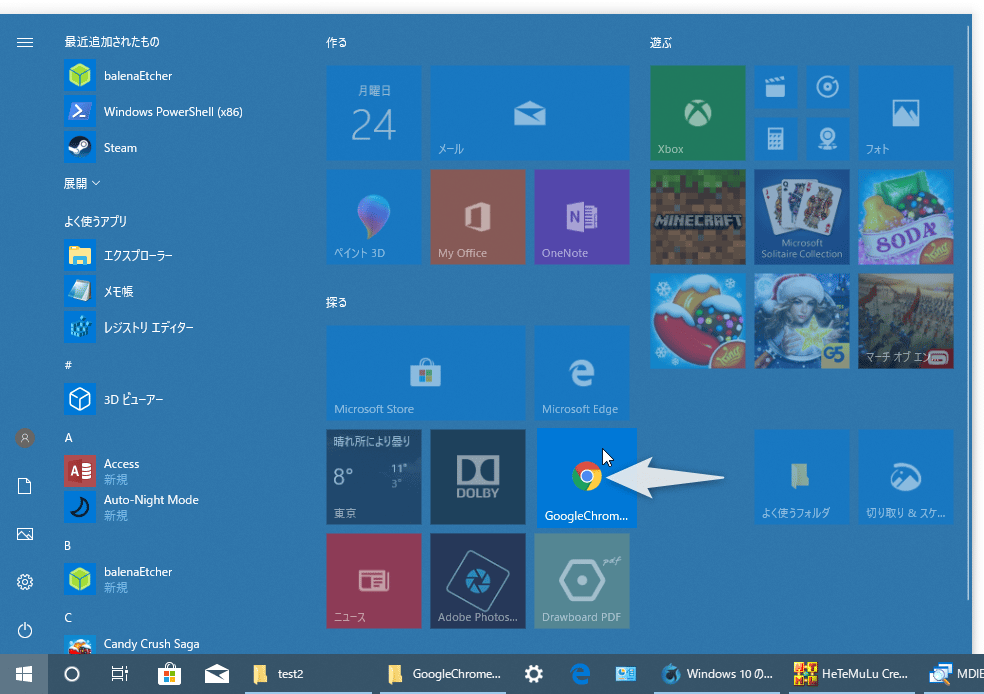Open the calendar tile showing 24
984x694 pixels.
(x=373, y=113)
